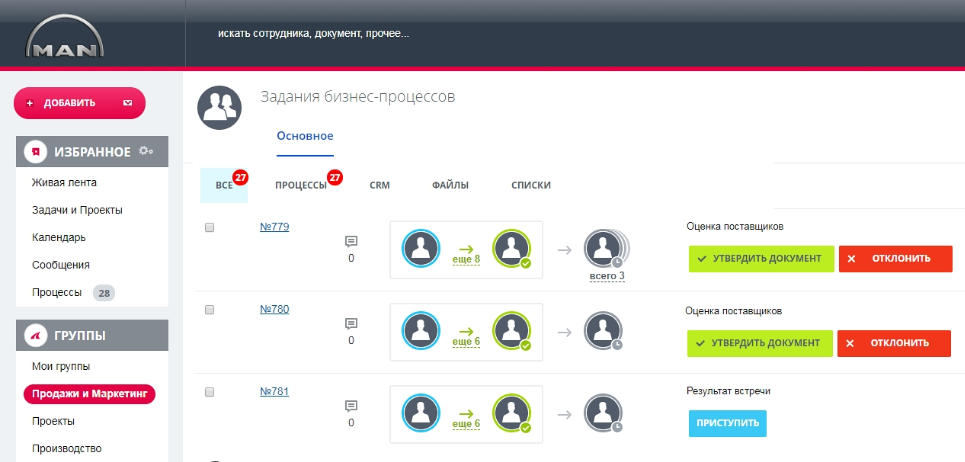Click comment icon for task №779
965x462 pixels.
coord(351,241)
